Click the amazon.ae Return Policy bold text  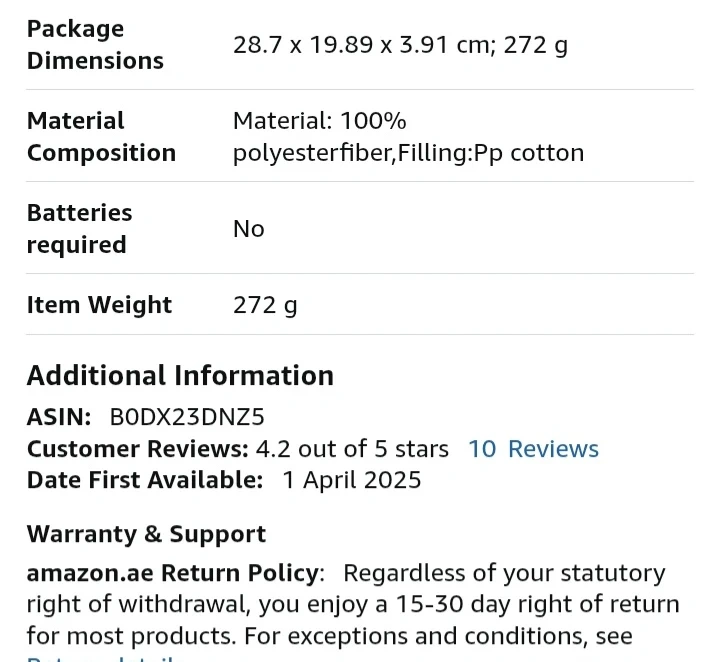click(x=173, y=573)
